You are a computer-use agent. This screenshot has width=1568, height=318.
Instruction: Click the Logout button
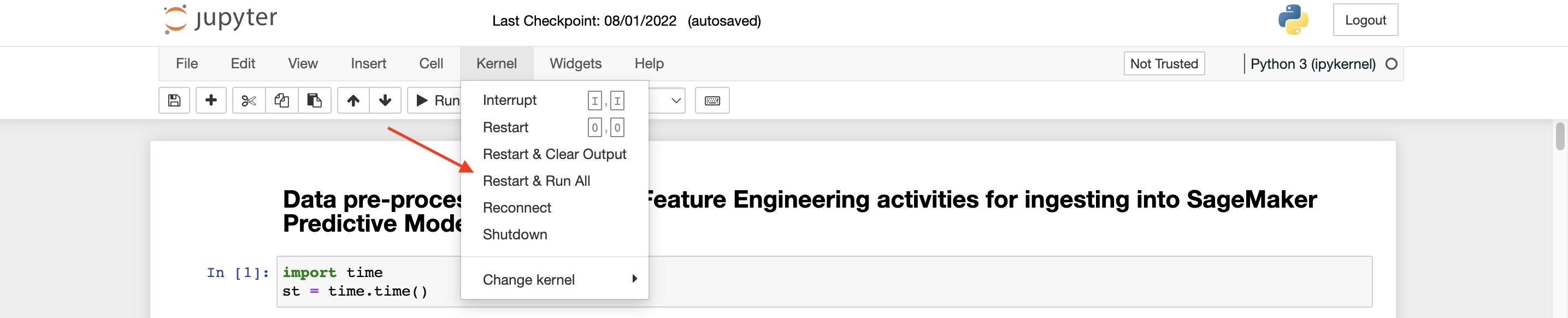(1365, 20)
